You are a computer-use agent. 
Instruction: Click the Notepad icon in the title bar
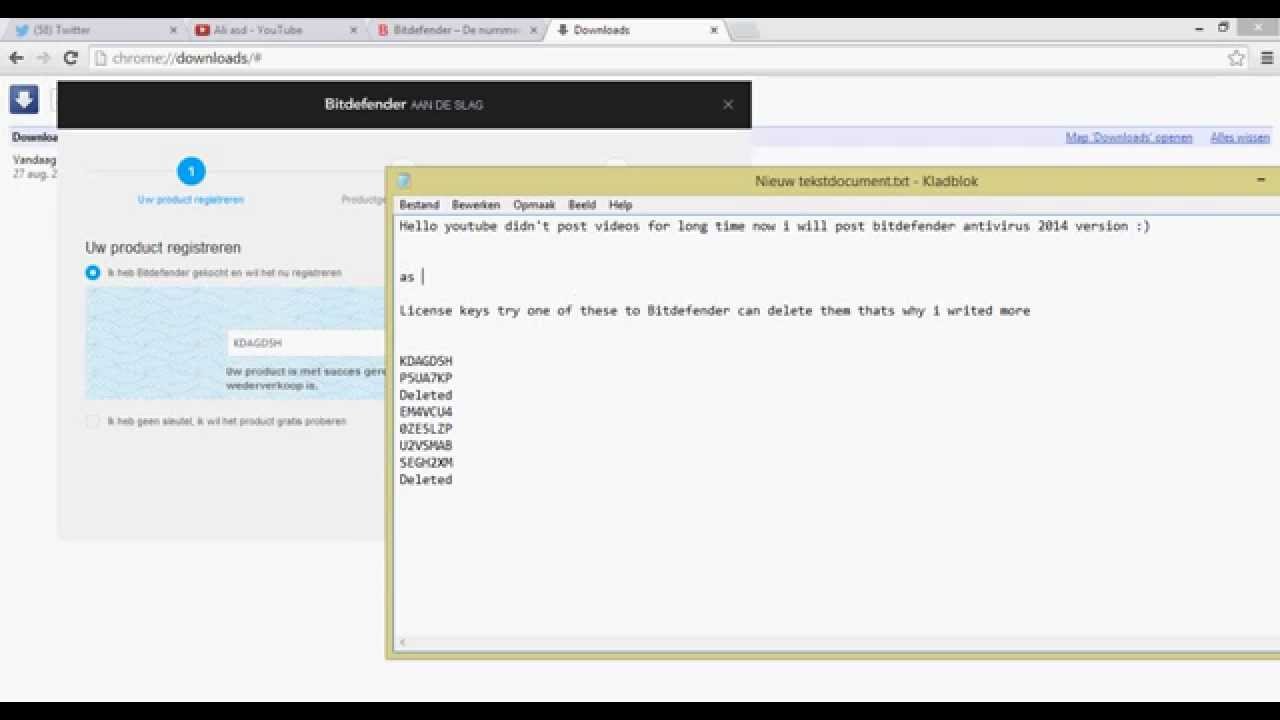tap(403, 181)
